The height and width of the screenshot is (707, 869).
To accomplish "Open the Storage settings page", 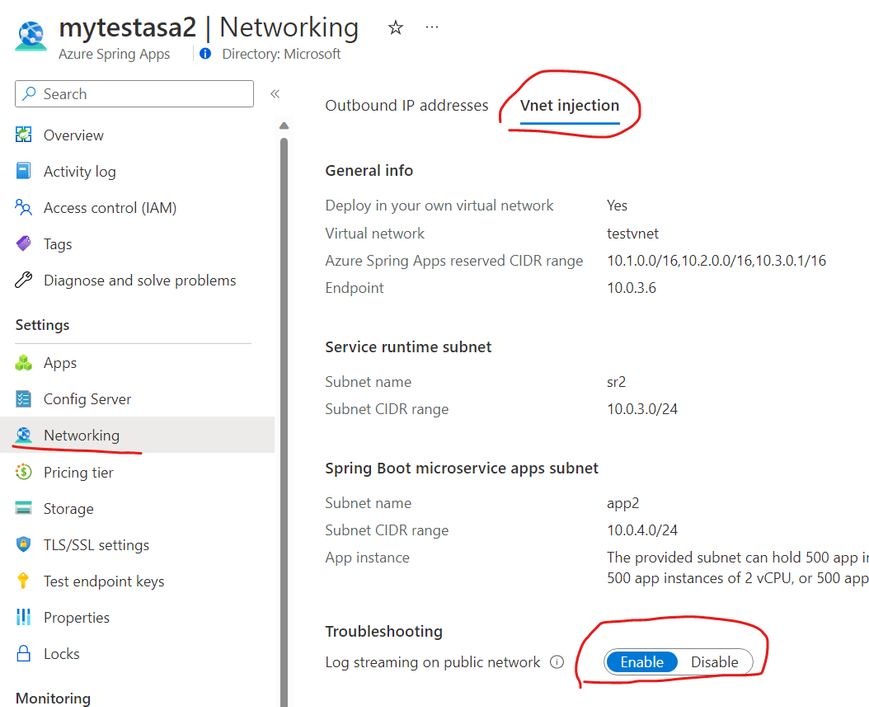I will (x=69, y=509).
